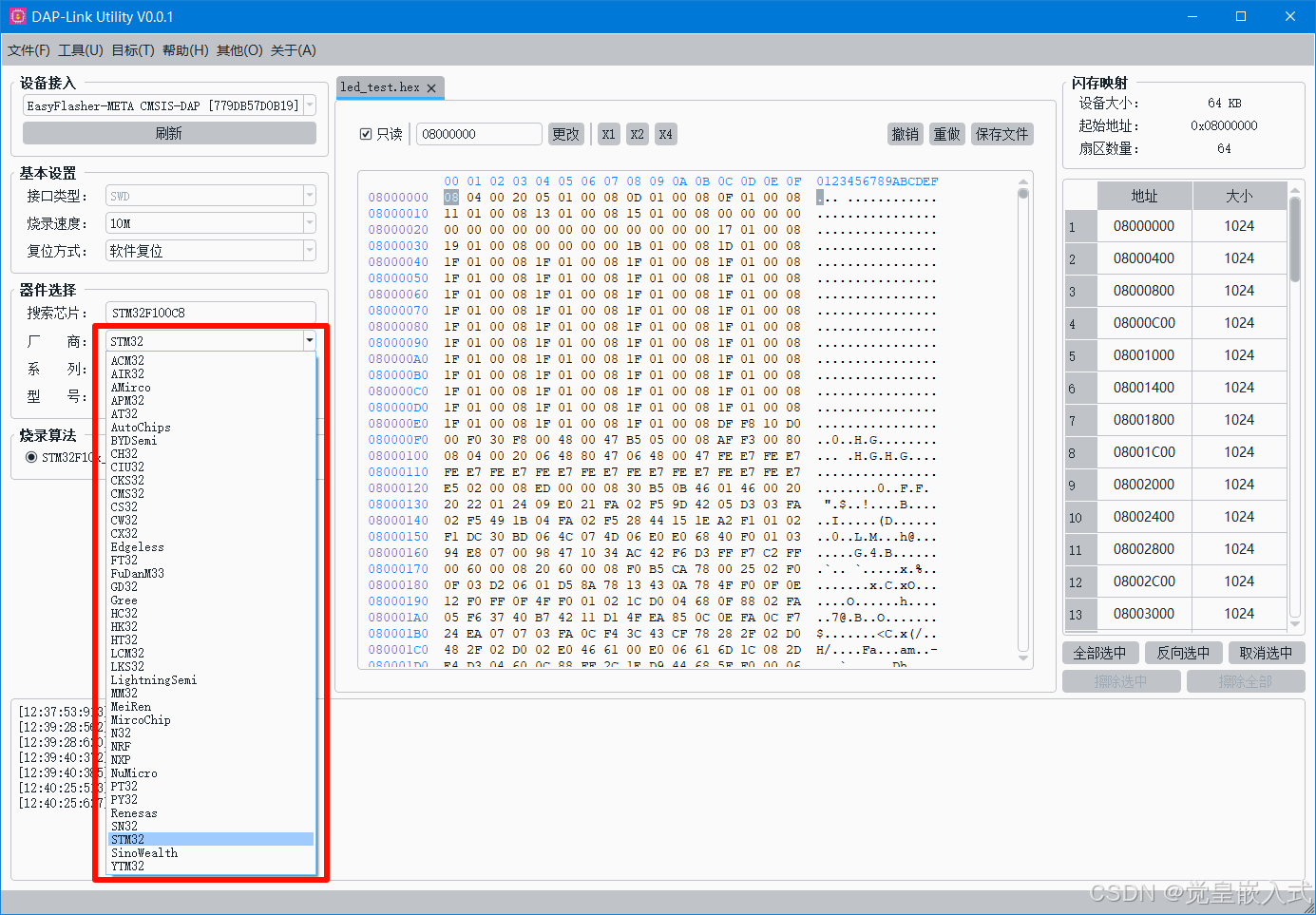Click the 全部选中 select all button
This screenshot has height=915, width=1316.
1099,653
